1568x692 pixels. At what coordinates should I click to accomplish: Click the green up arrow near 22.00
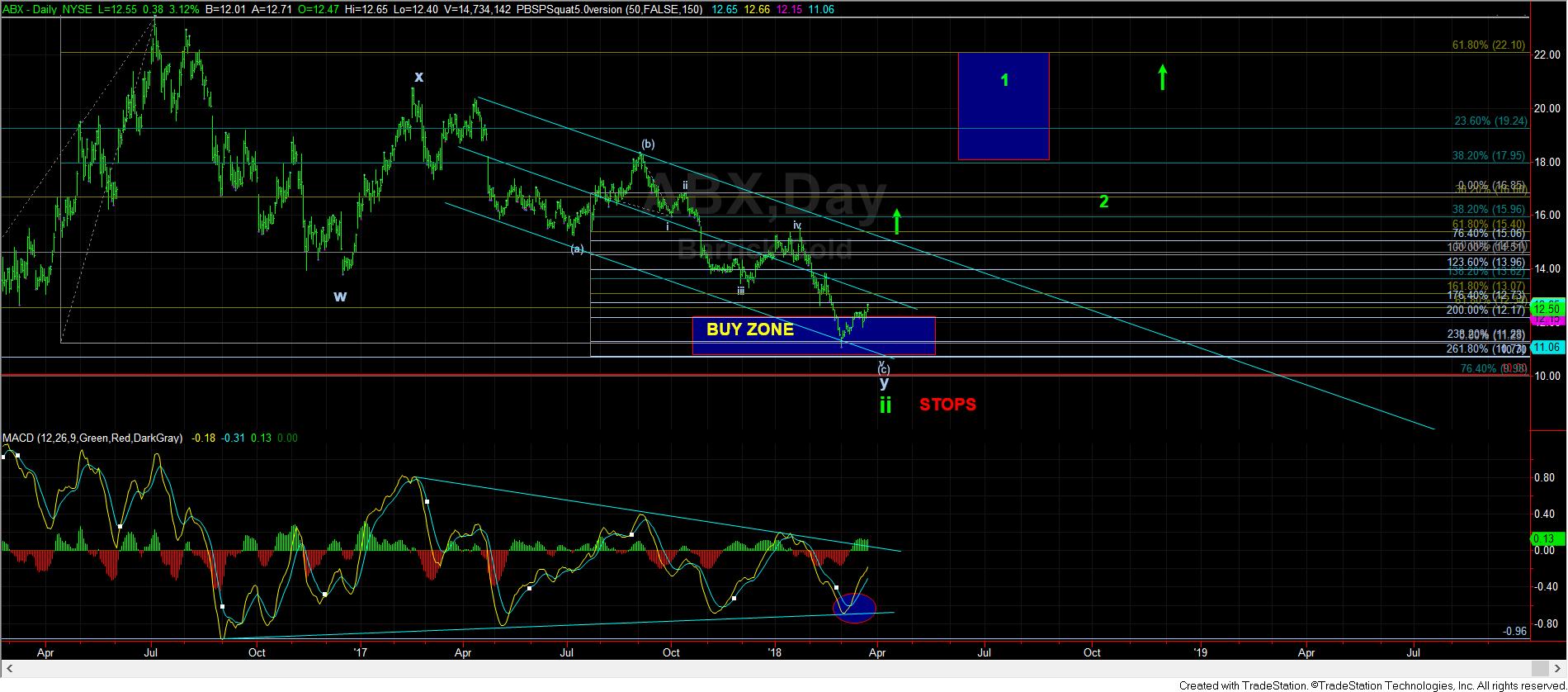click(1162, 78)
